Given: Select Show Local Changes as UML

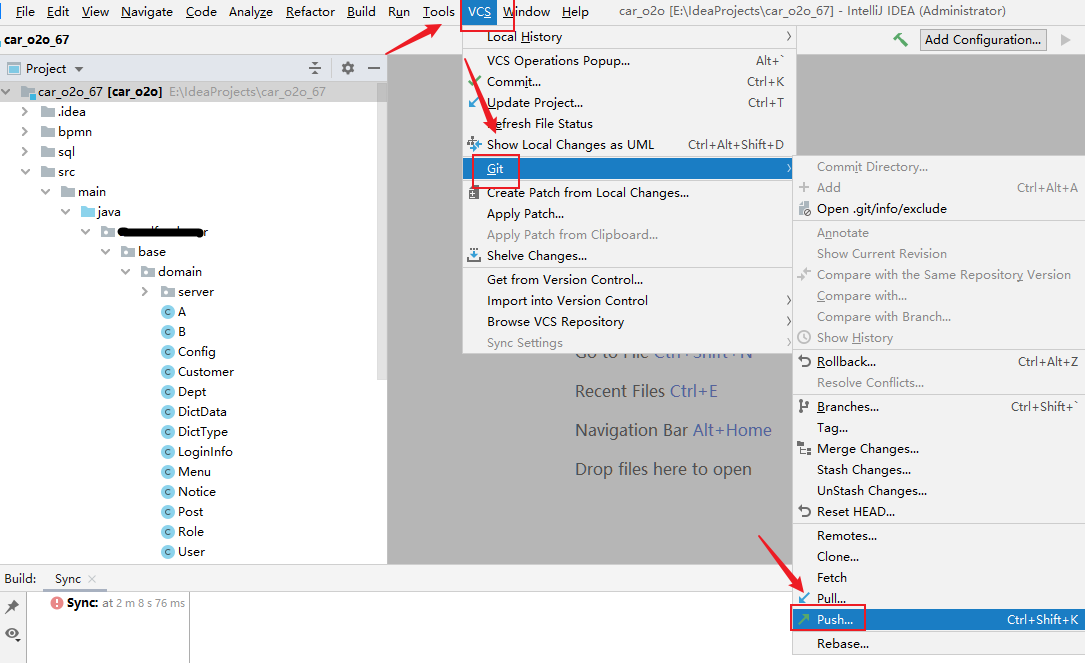Looking at the screenshot, I should 628,145.
